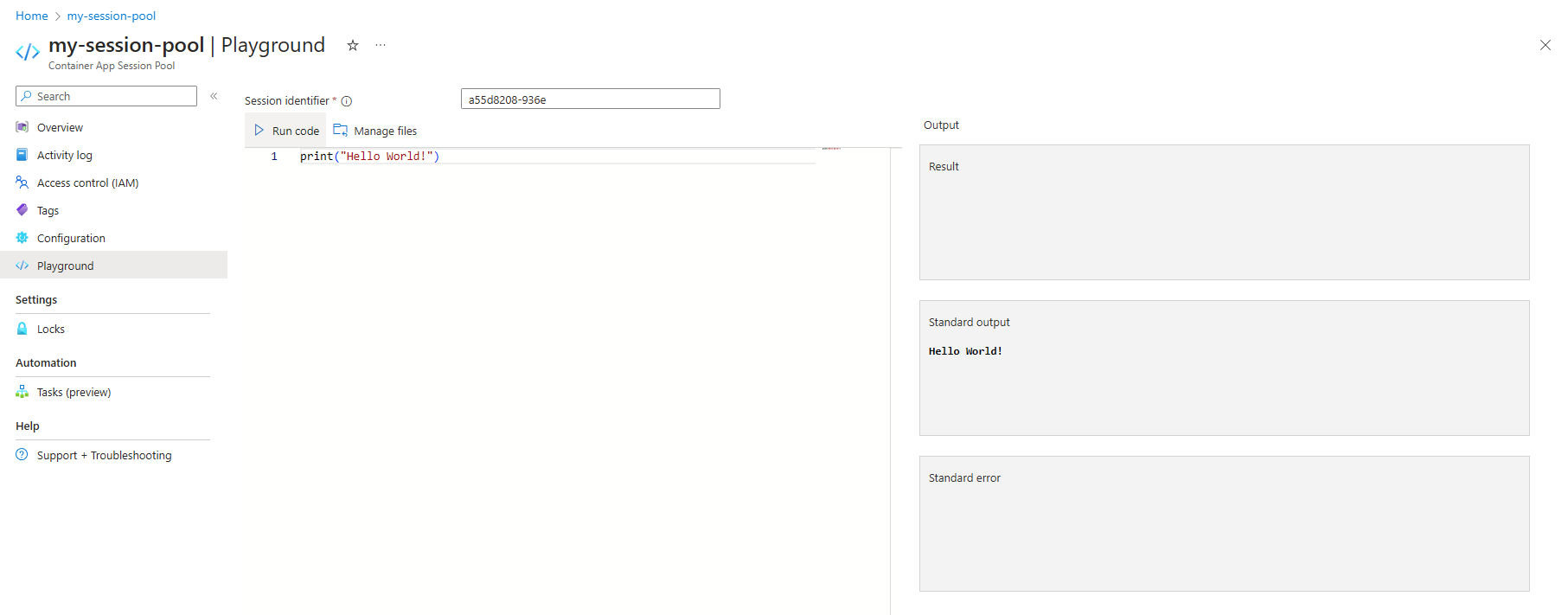Open Manage files

coord(375,131)
